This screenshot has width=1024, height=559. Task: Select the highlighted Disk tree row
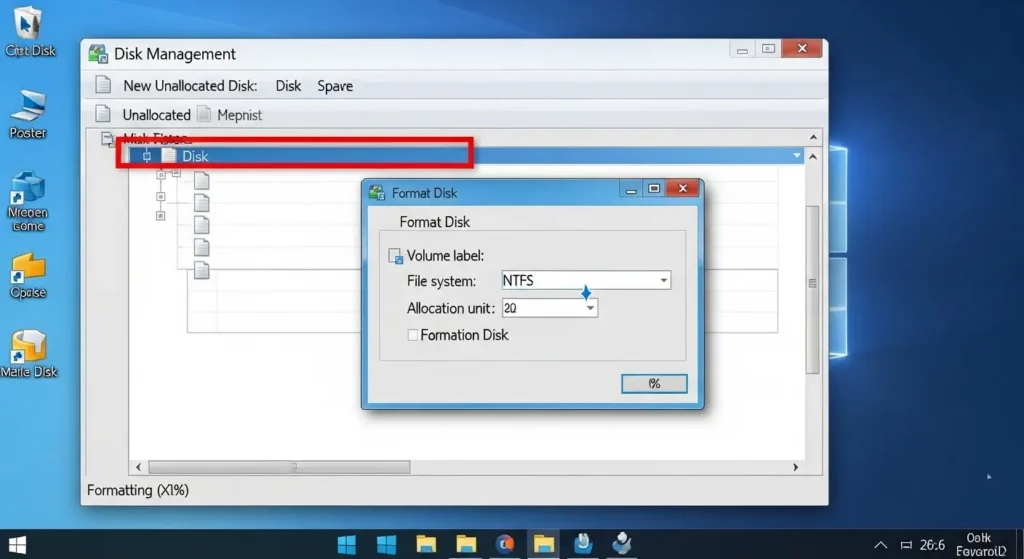tap(465, 156)
